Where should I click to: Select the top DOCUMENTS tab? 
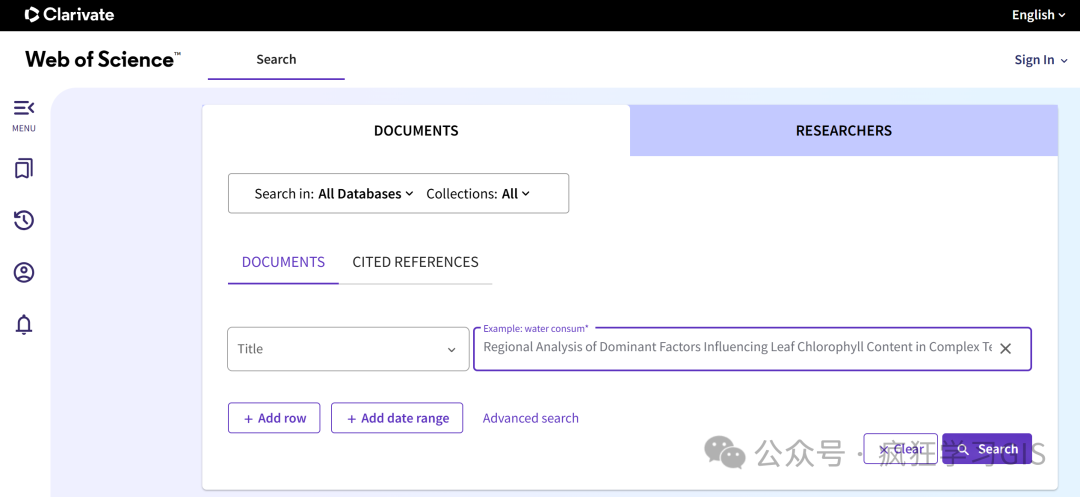click(416, 131)
